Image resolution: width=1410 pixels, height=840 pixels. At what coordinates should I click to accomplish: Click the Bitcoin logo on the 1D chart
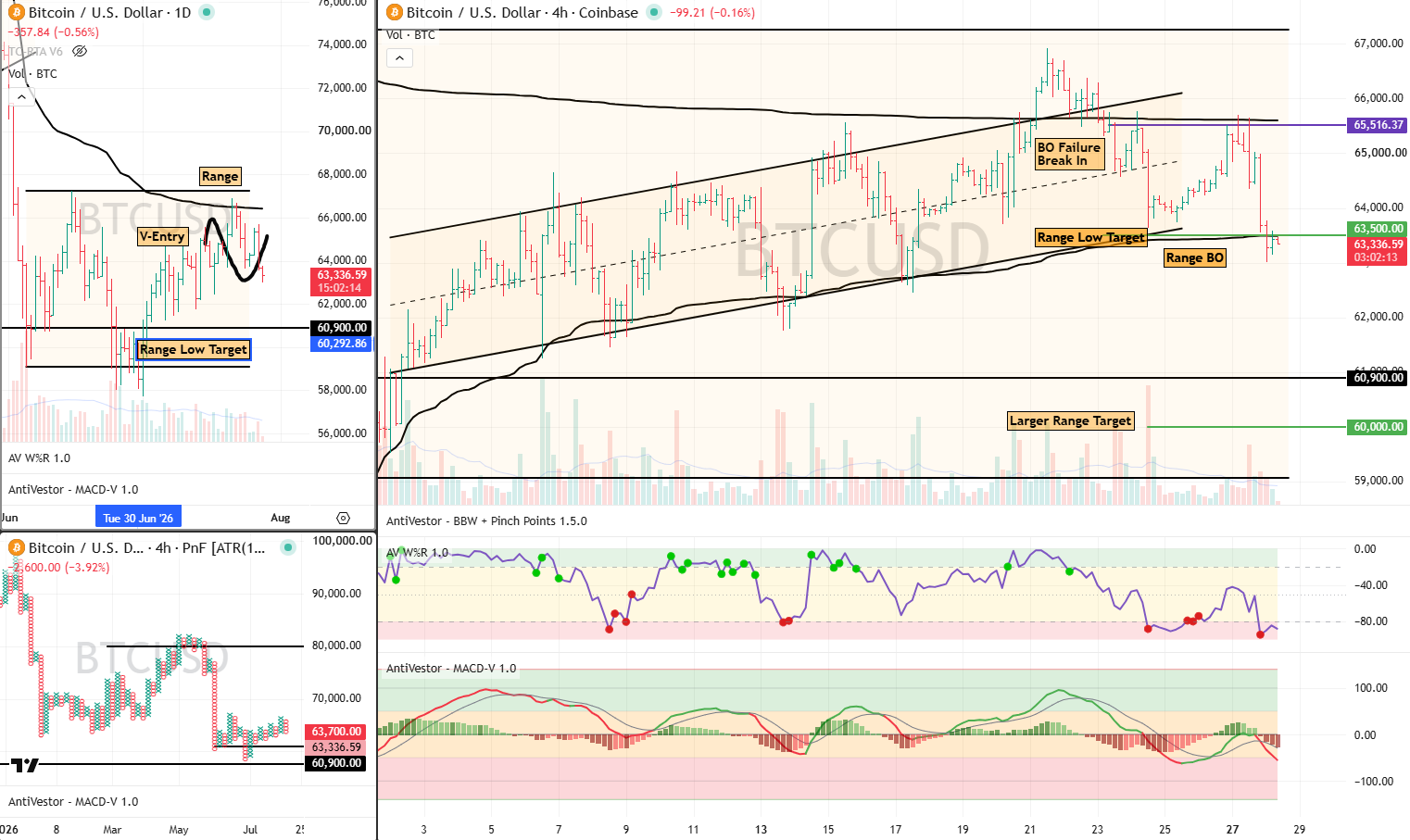[16, 12]
